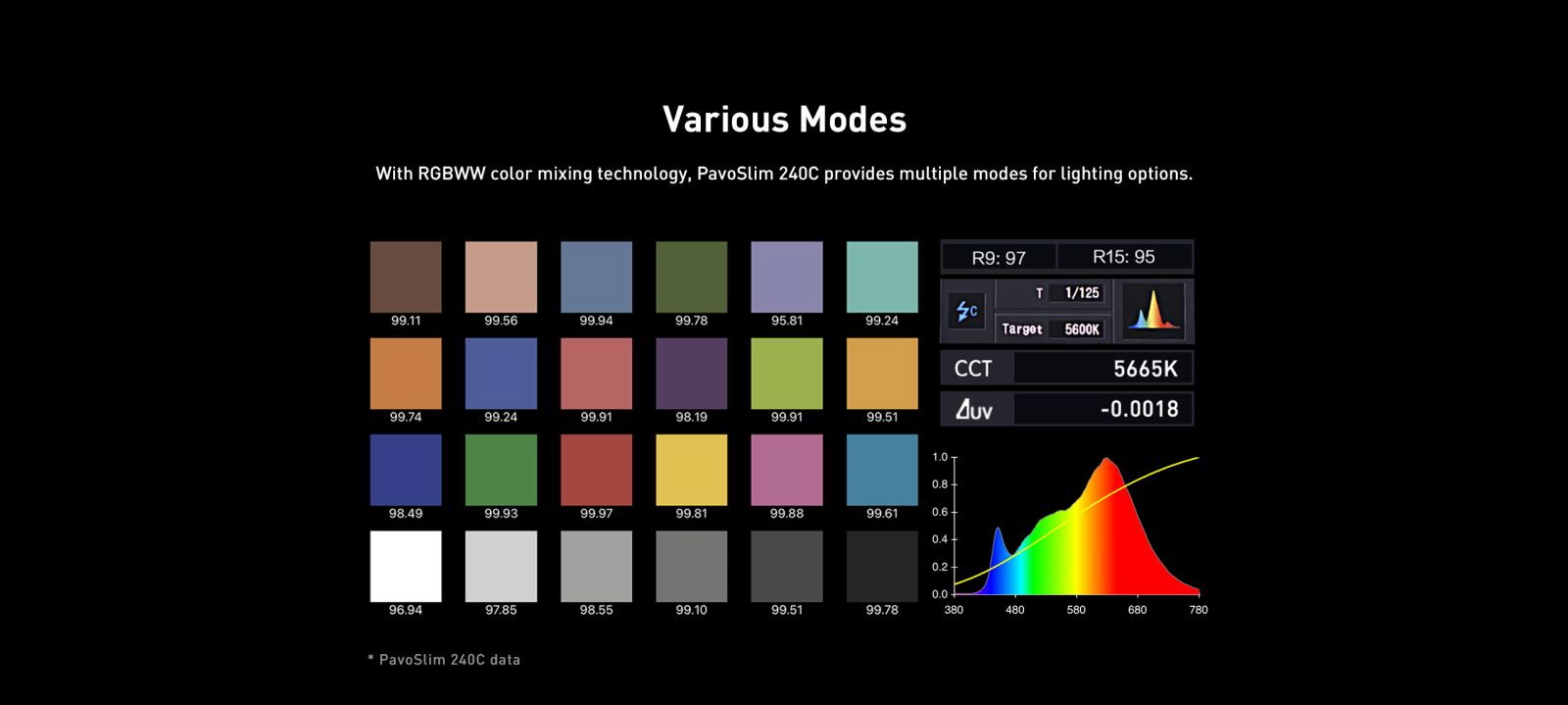Choose the mint teal swatch

(882, 277)
